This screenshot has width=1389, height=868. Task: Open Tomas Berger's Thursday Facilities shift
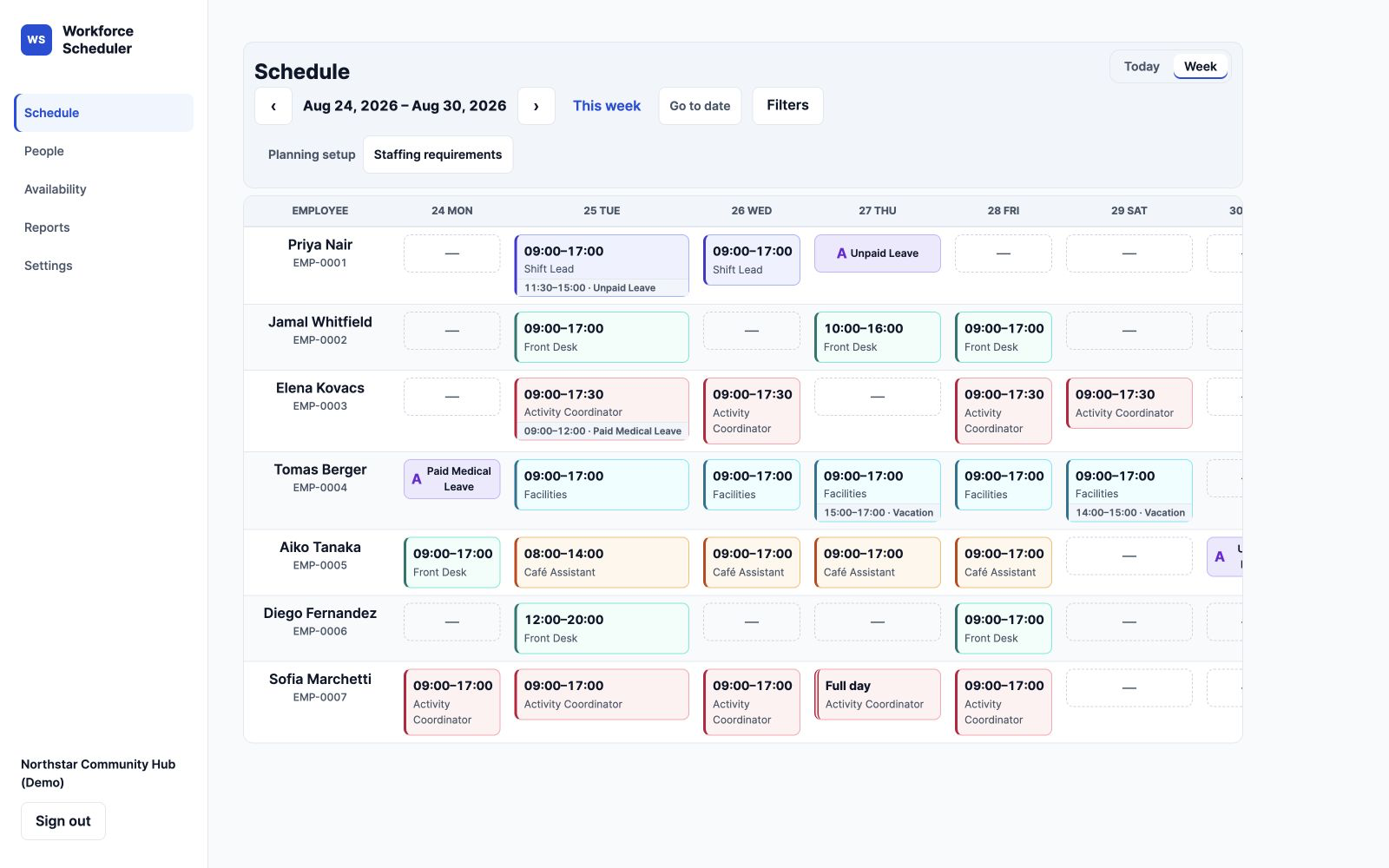(878, 490)
